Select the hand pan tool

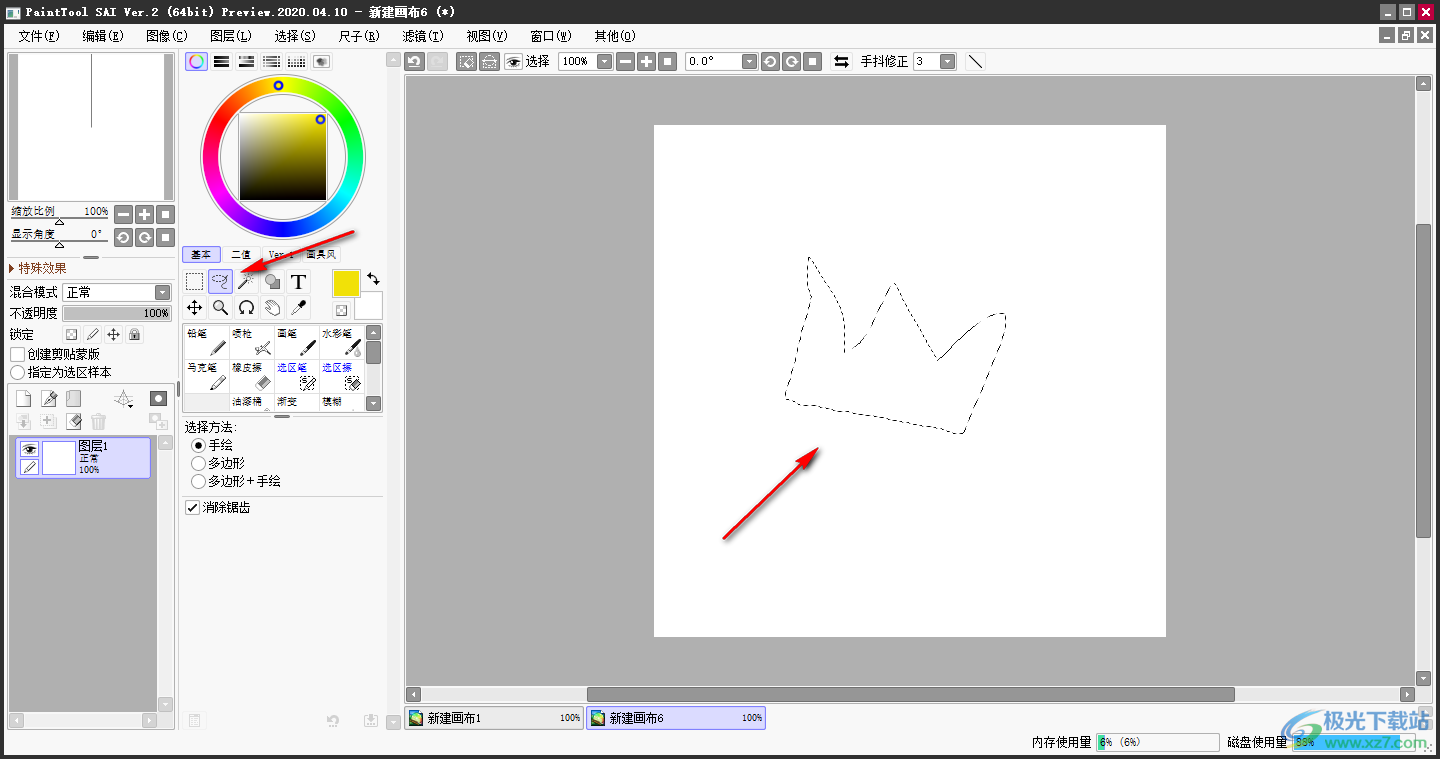272,308
